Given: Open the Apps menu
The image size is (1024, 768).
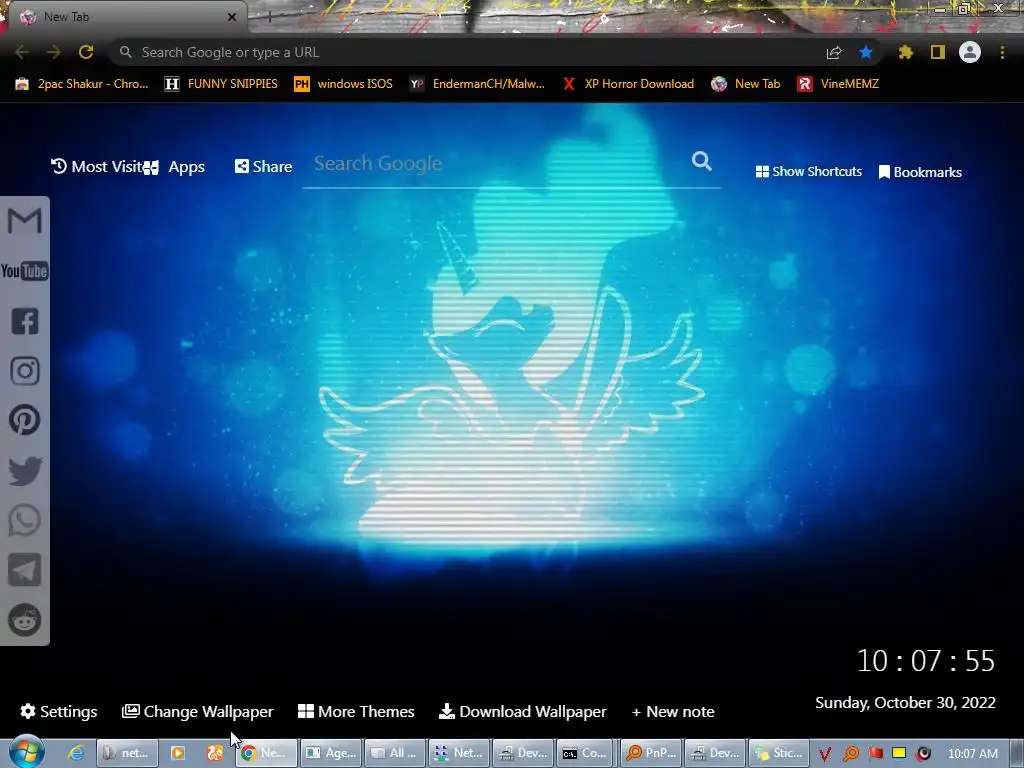Looking at the screenshot, I should (174, 167).
